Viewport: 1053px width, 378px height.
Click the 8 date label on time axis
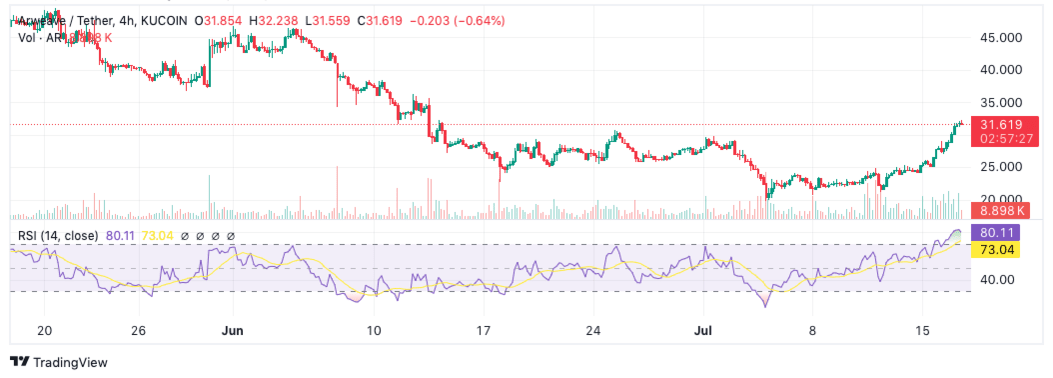tap(813, 331)
